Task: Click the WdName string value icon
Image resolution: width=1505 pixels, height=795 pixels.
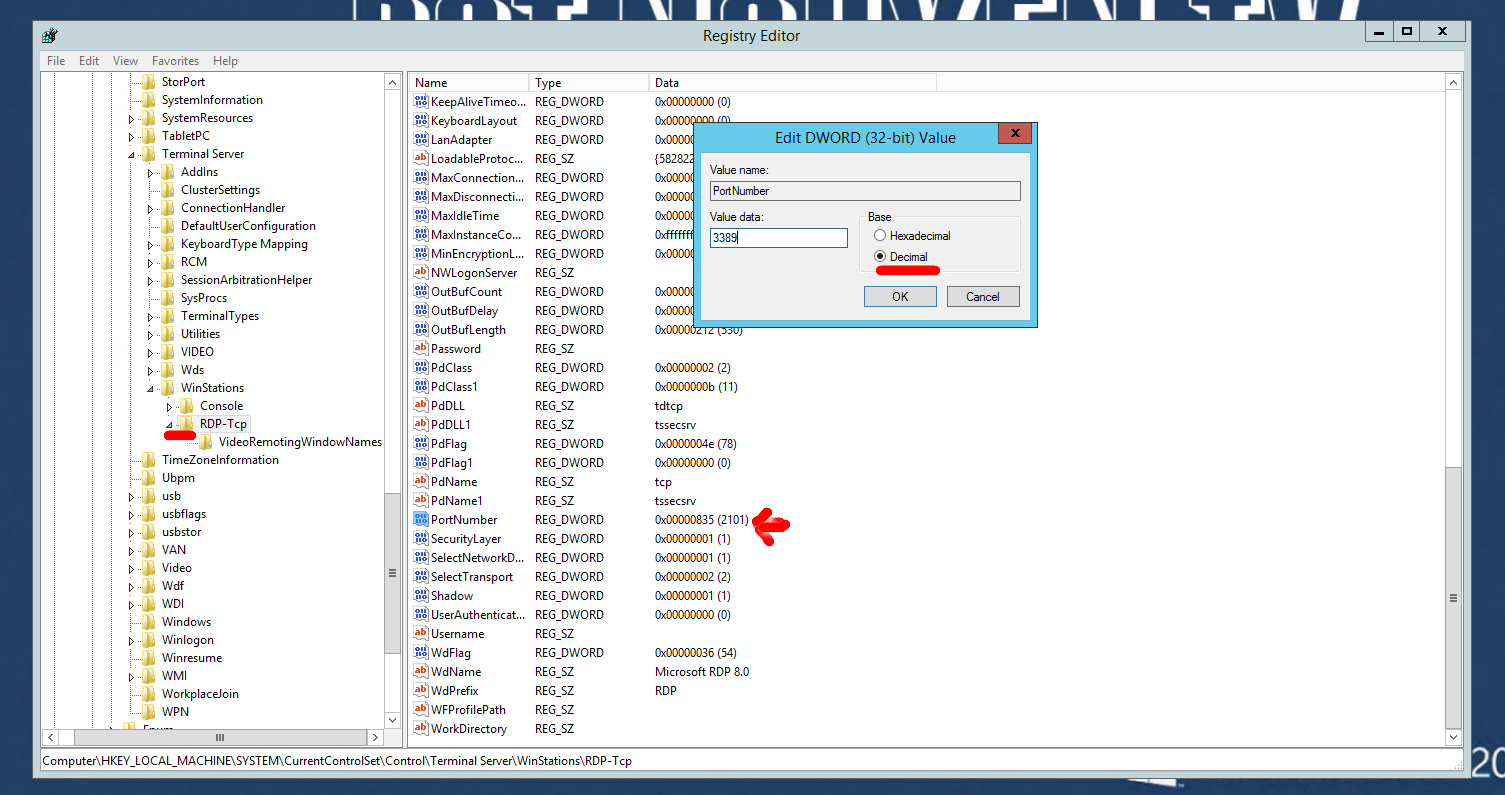Action: (421, 672)
